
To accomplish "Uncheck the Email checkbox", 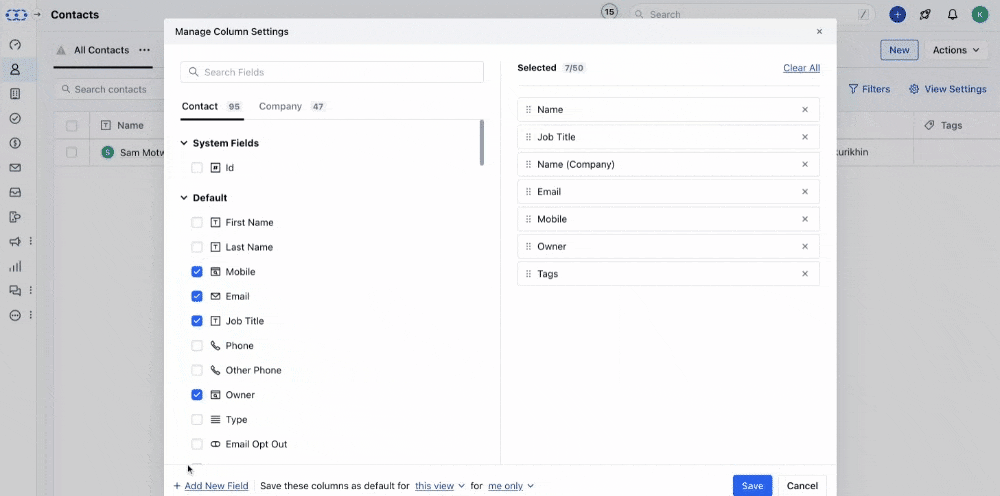I will [197, 296].
